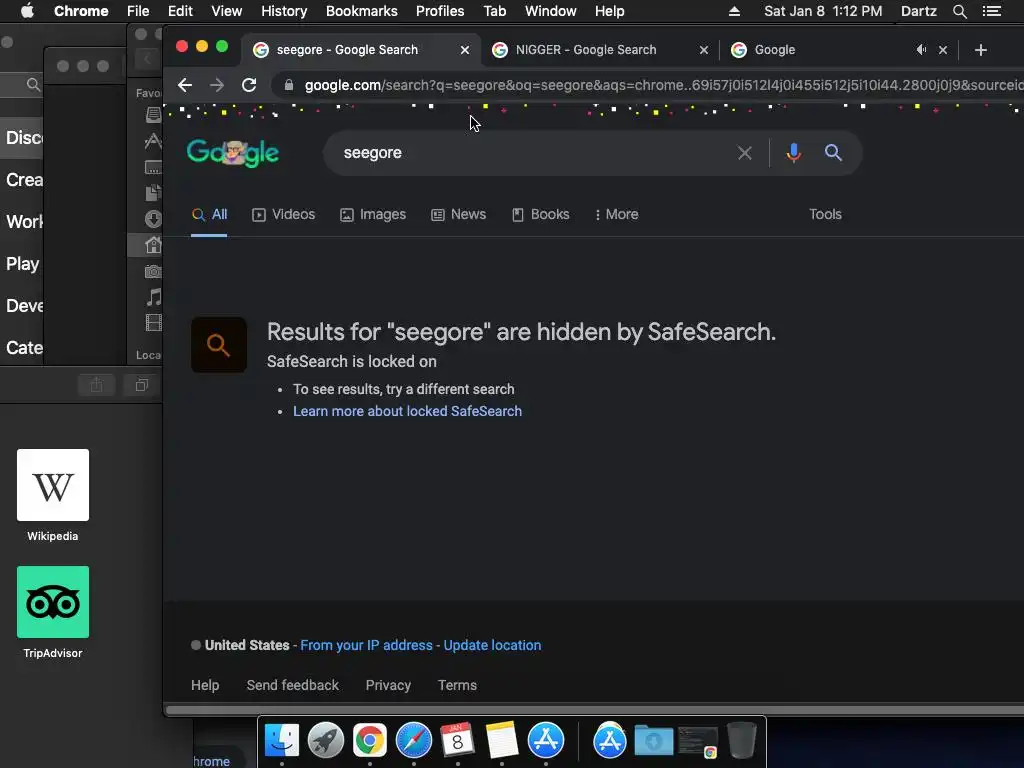Screen dimensions: 1024x768
Task: Open the History menu
Action: click(x=283, y=11)
